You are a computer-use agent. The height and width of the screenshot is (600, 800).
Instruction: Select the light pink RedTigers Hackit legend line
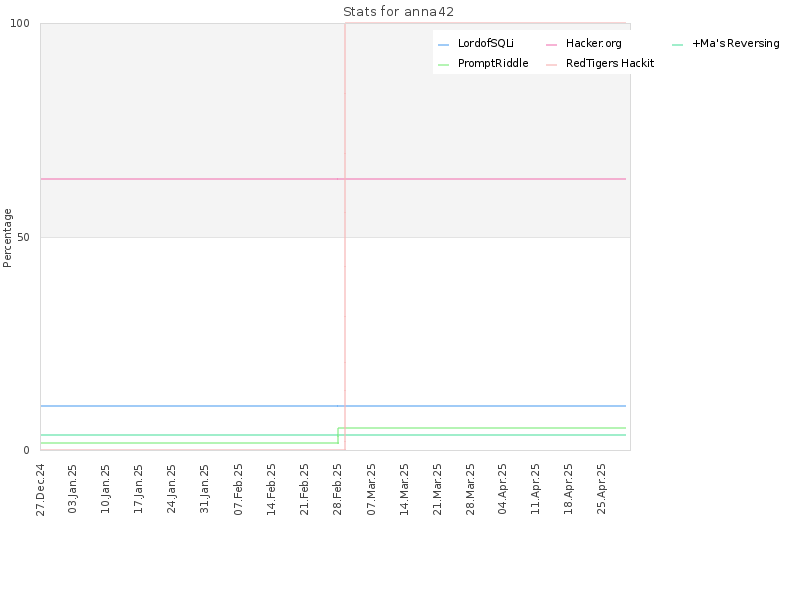tap(552, 65)
